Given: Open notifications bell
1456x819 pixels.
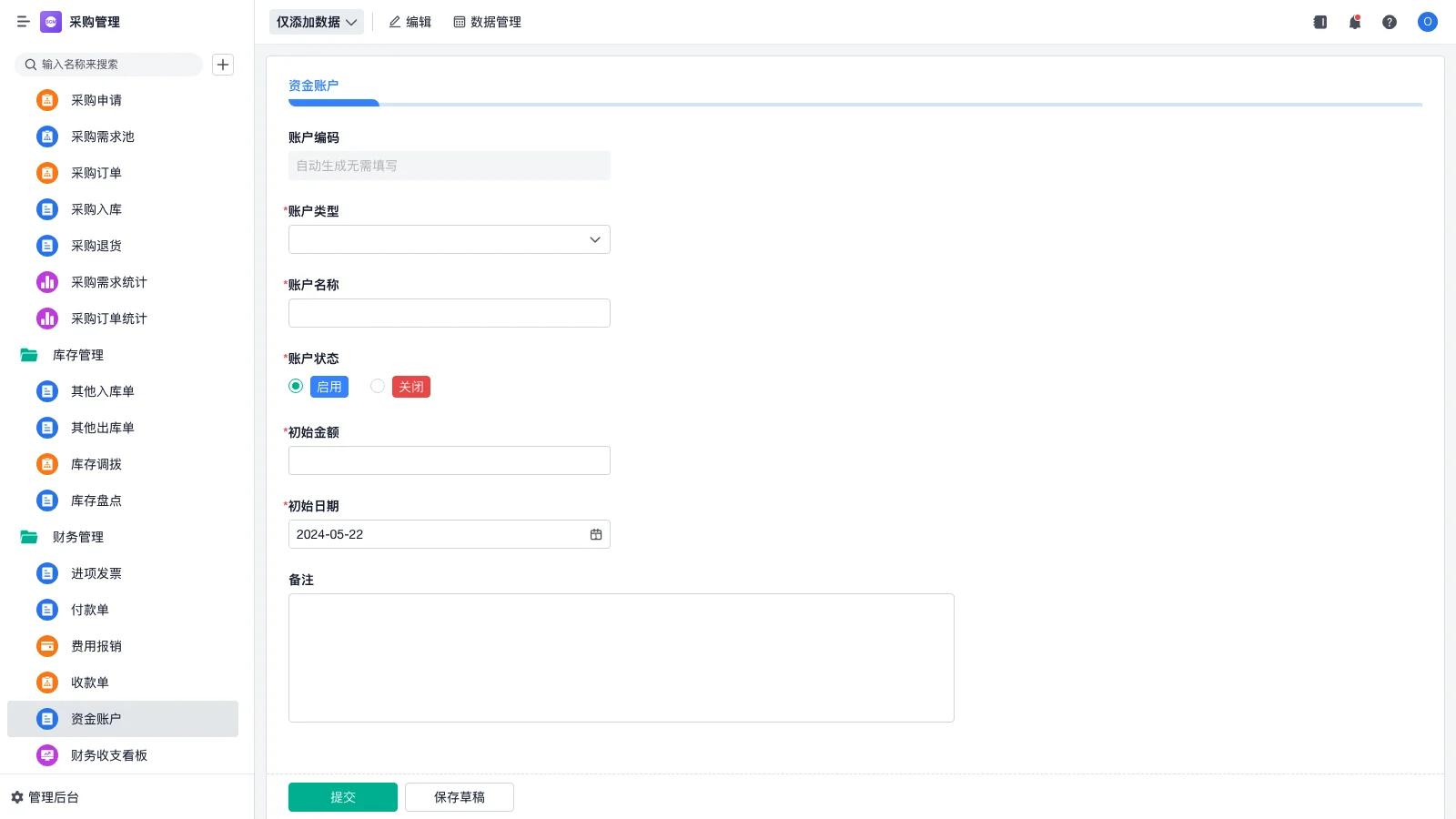Looking at the screenshot, I should point(1355,22).
